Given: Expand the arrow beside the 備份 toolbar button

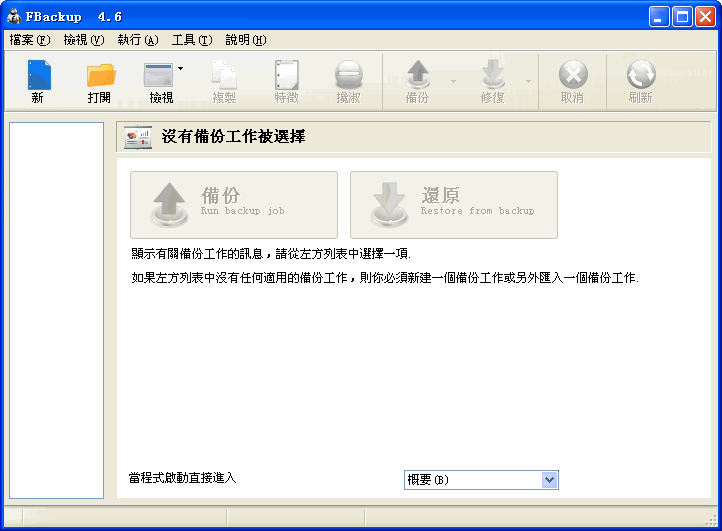Looking at the screenshot, I should (453, 81).
